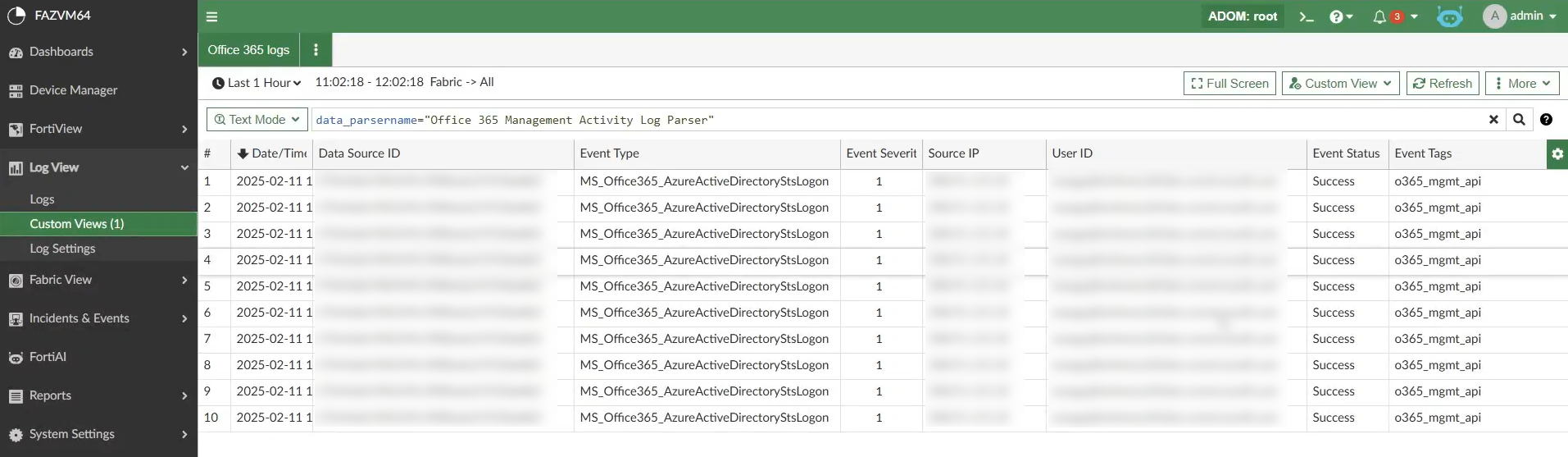Click the Refresh button
This screenshot has width=1568, height=457.
tap(1443, 84)
